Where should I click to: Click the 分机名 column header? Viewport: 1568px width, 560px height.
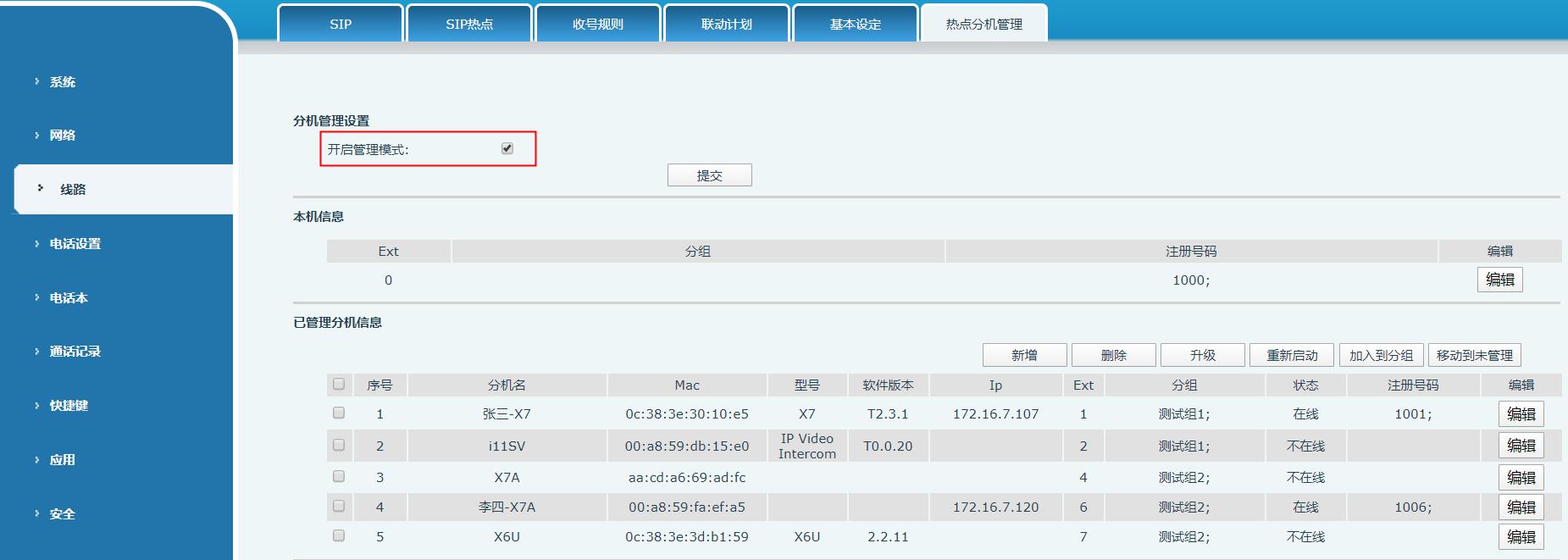tap(507, 385)
